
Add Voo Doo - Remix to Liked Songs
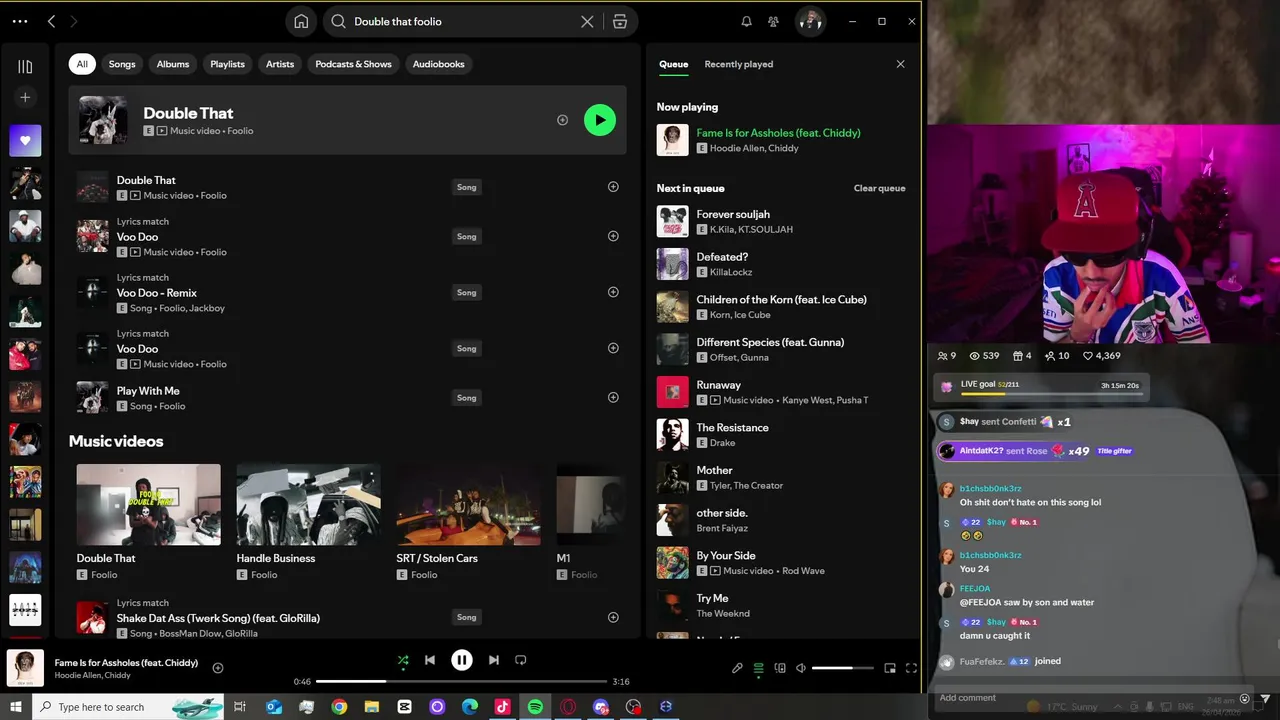613,292
